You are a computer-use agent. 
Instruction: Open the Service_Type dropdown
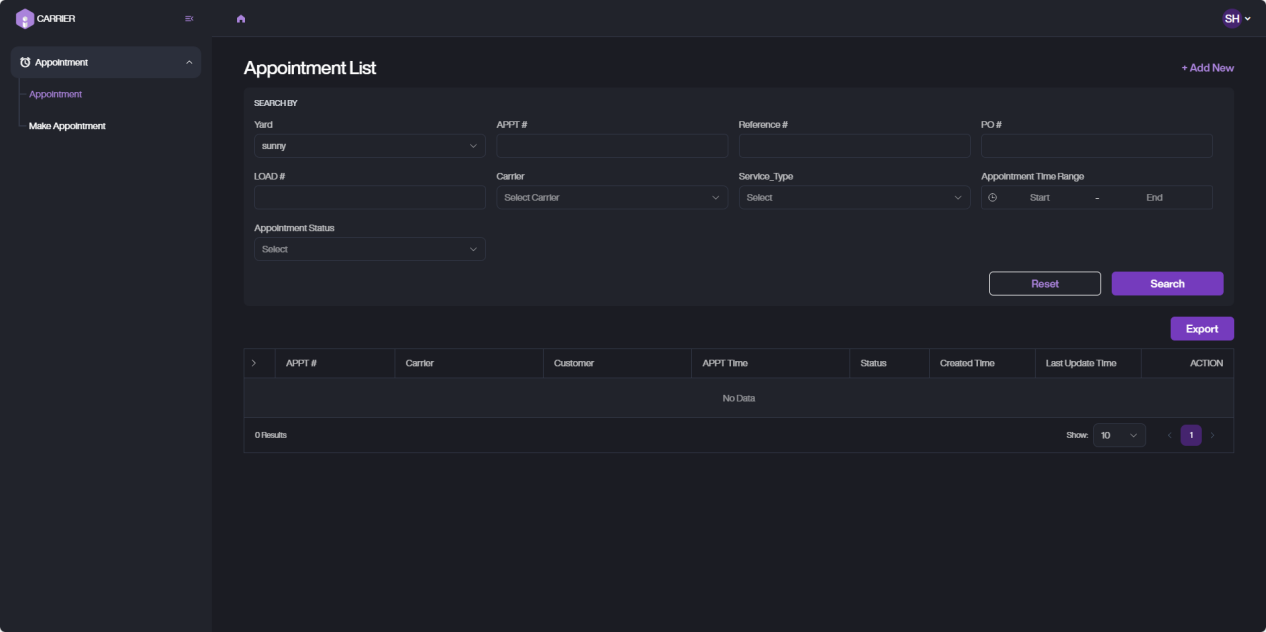coord(853,198)
